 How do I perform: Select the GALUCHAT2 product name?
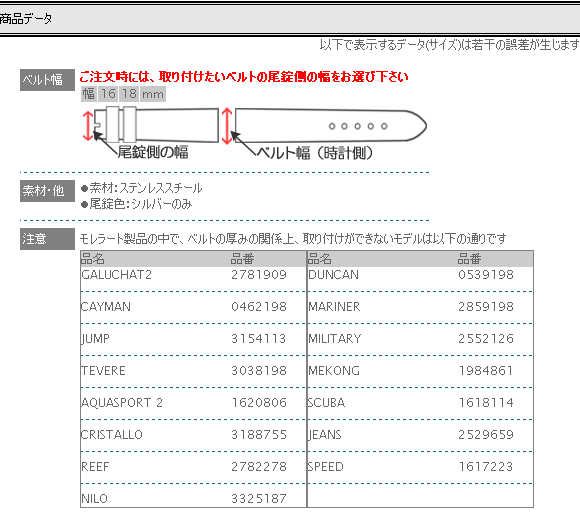point(117,275)
